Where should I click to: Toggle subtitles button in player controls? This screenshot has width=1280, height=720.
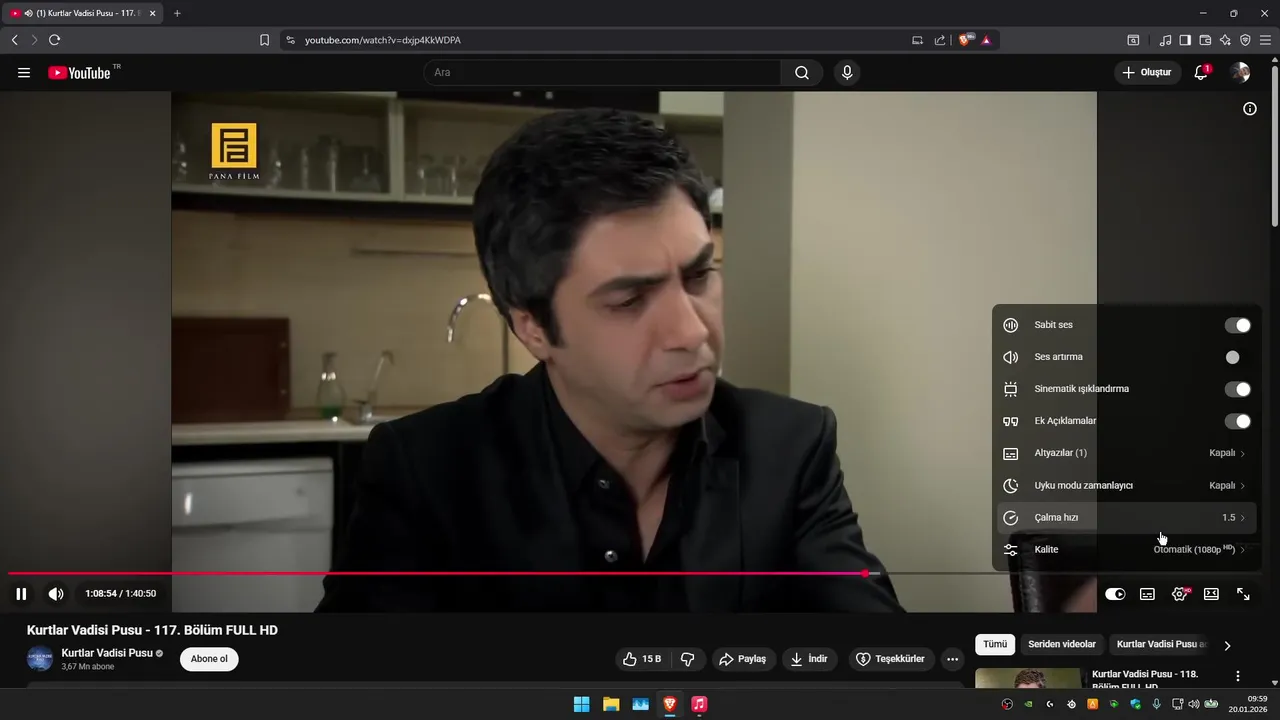1147,594
